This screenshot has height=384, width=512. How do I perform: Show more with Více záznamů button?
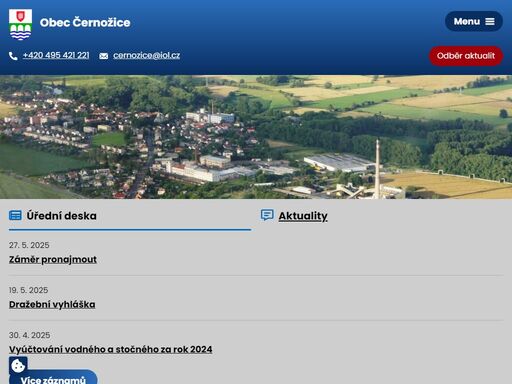click(x=53, y=378)
